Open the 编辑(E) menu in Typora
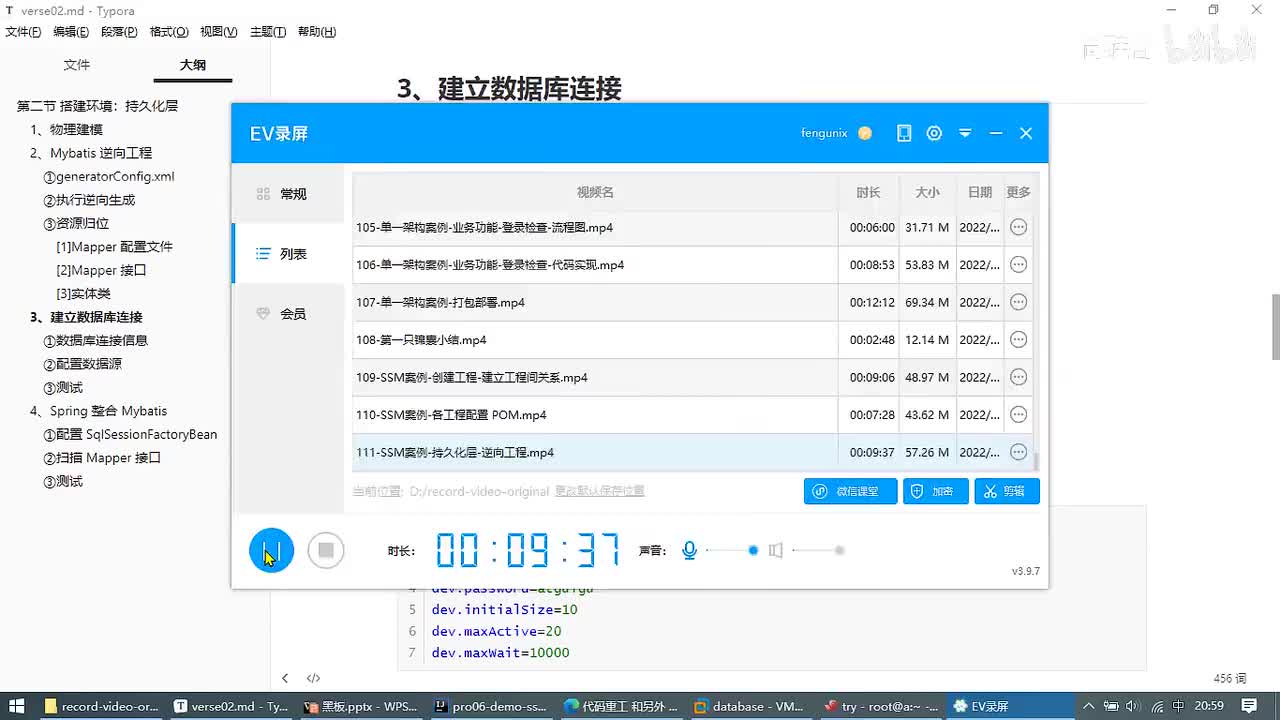The height and width of the screenshot is (720, 1280). click(x=71, y=32)
